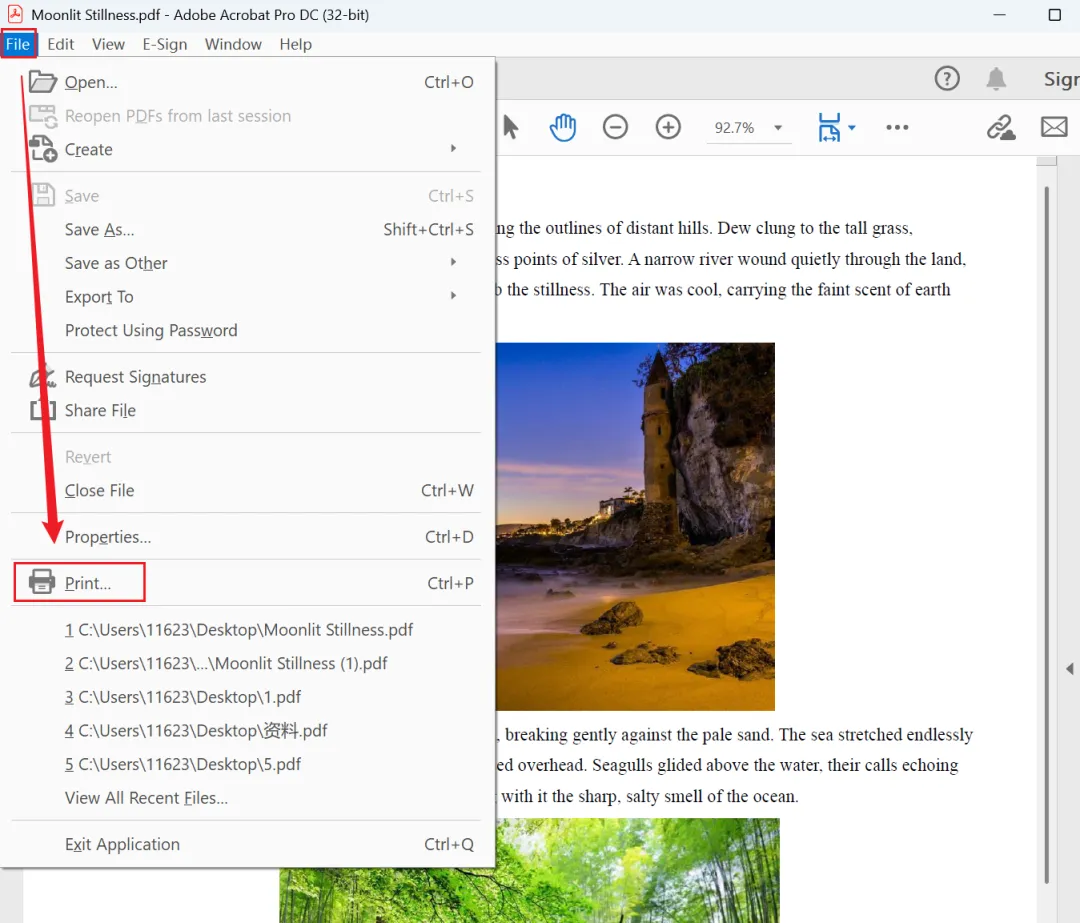Open recent file 资料.pdf

coord(196,730)
